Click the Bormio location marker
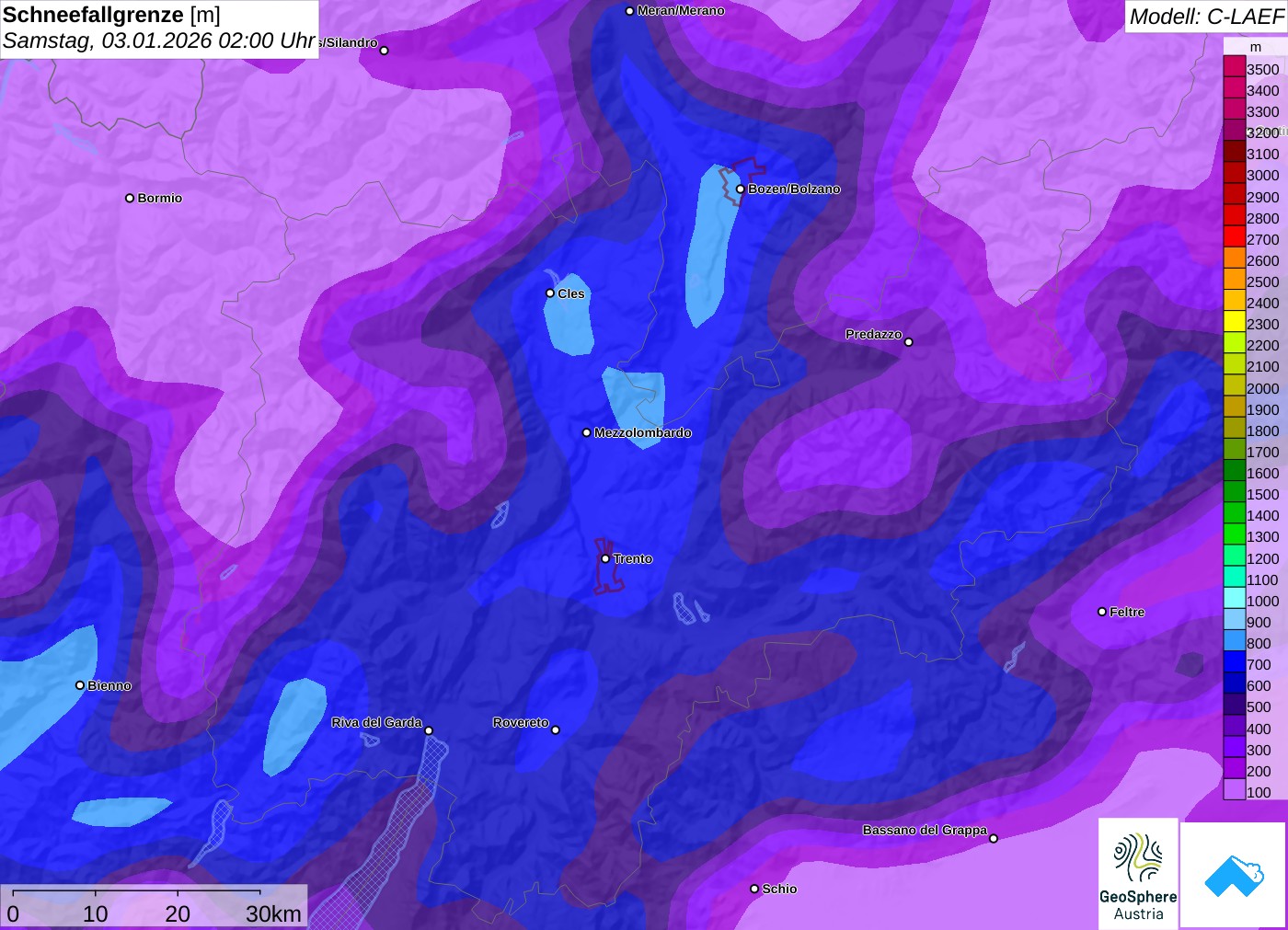1288x930 pixels. point(130,198)
